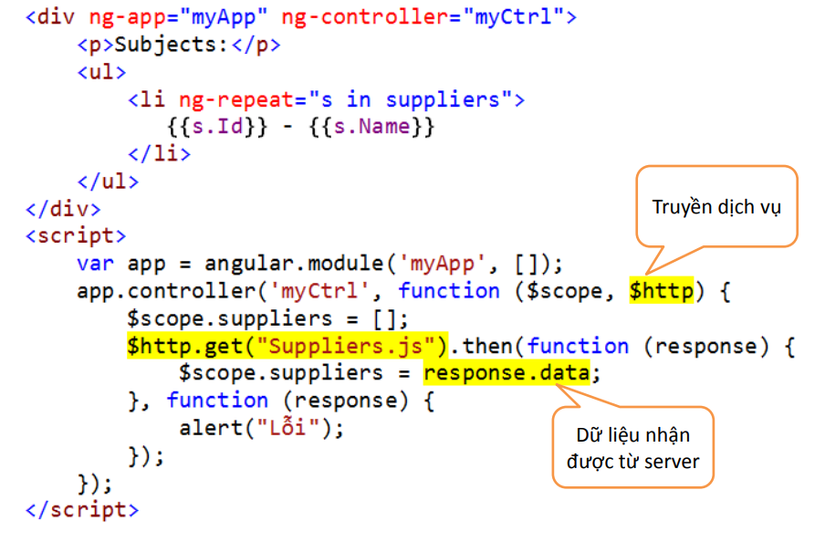Click the $scope.suppliers = [] line
Image resolution: width=825 pixels, height=541 pixels.
[268, 318]
